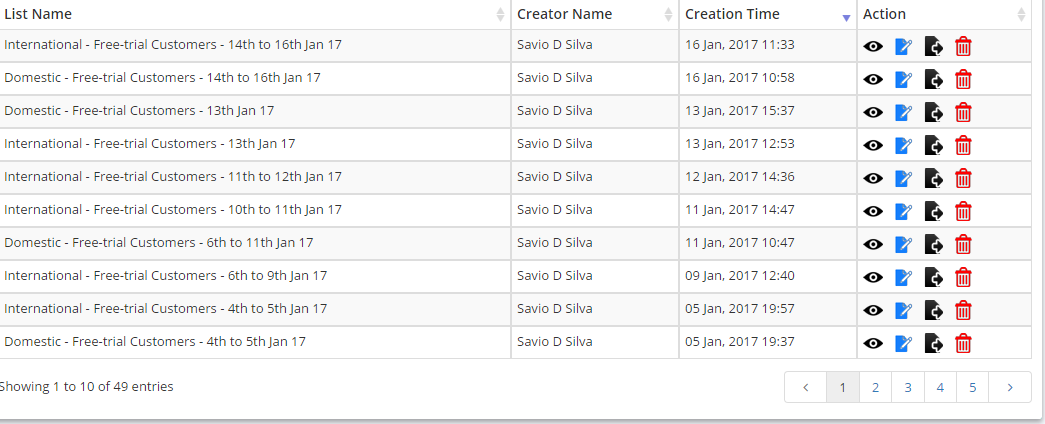Screen dimensions: 1045x424
Task: Export the Domestic 13th Jan 17 list
Action: click(934, 112)
